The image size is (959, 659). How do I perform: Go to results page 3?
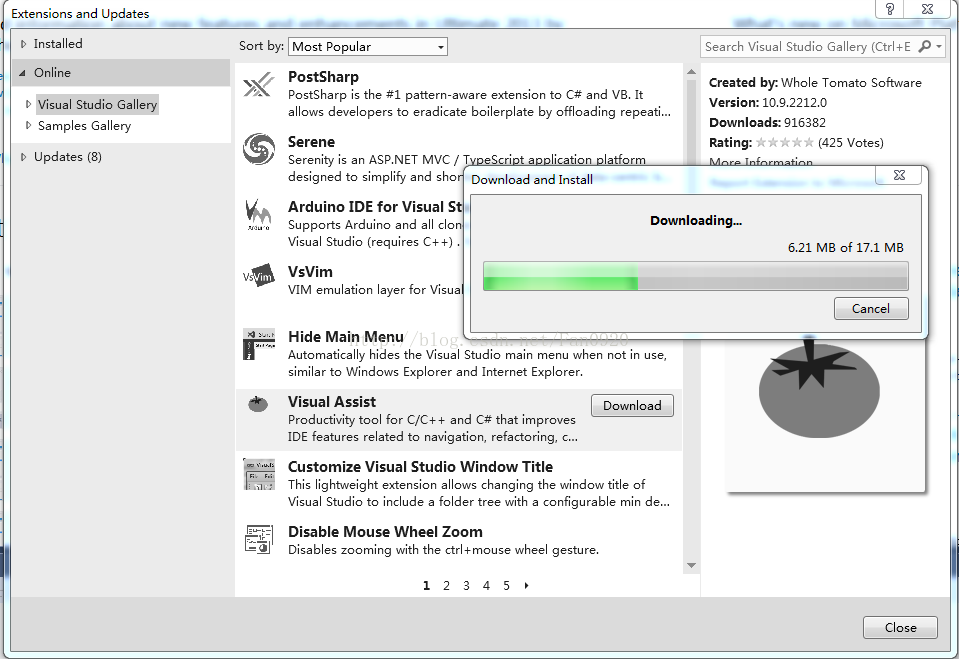point(466,586)
